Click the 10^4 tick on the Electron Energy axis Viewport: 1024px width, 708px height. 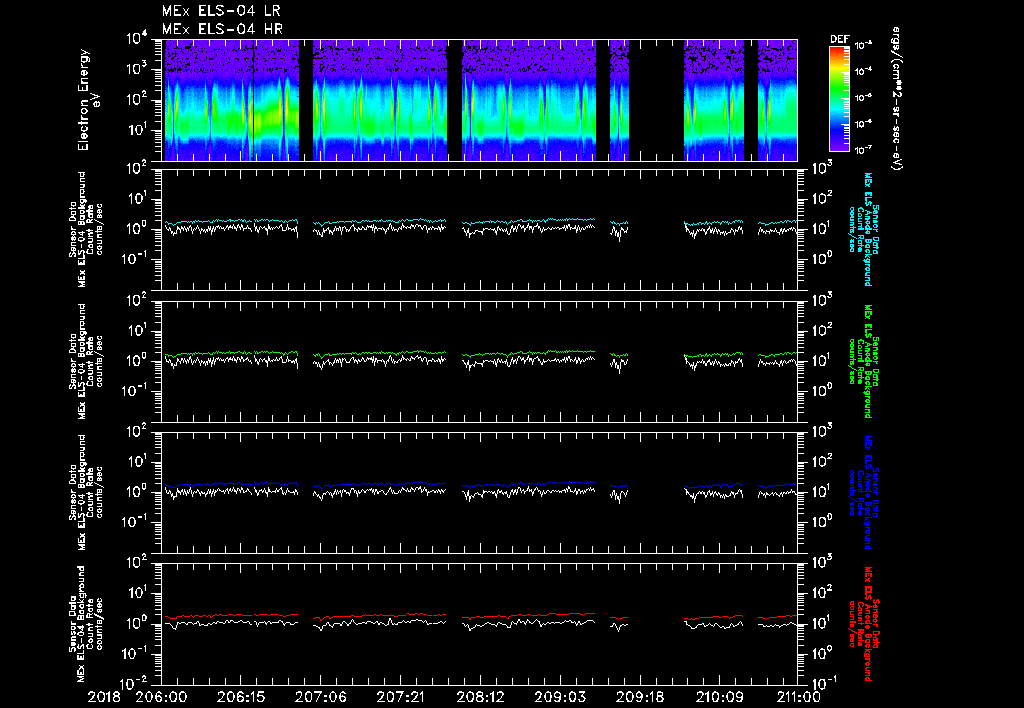pyautogui.click(x=136, y=39)
